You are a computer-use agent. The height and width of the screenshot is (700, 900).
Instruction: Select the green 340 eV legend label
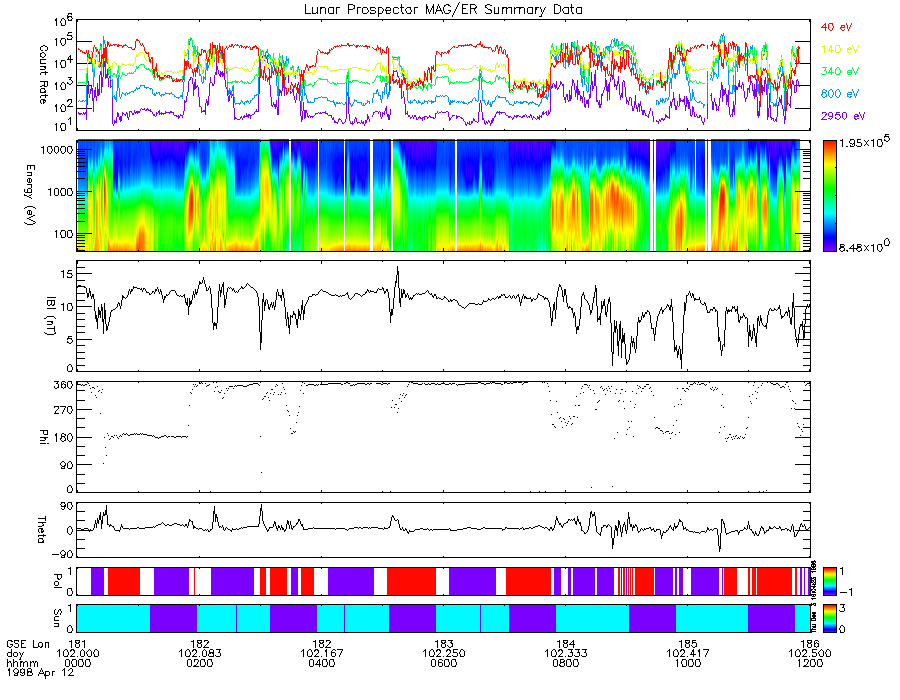pos(840,71)
